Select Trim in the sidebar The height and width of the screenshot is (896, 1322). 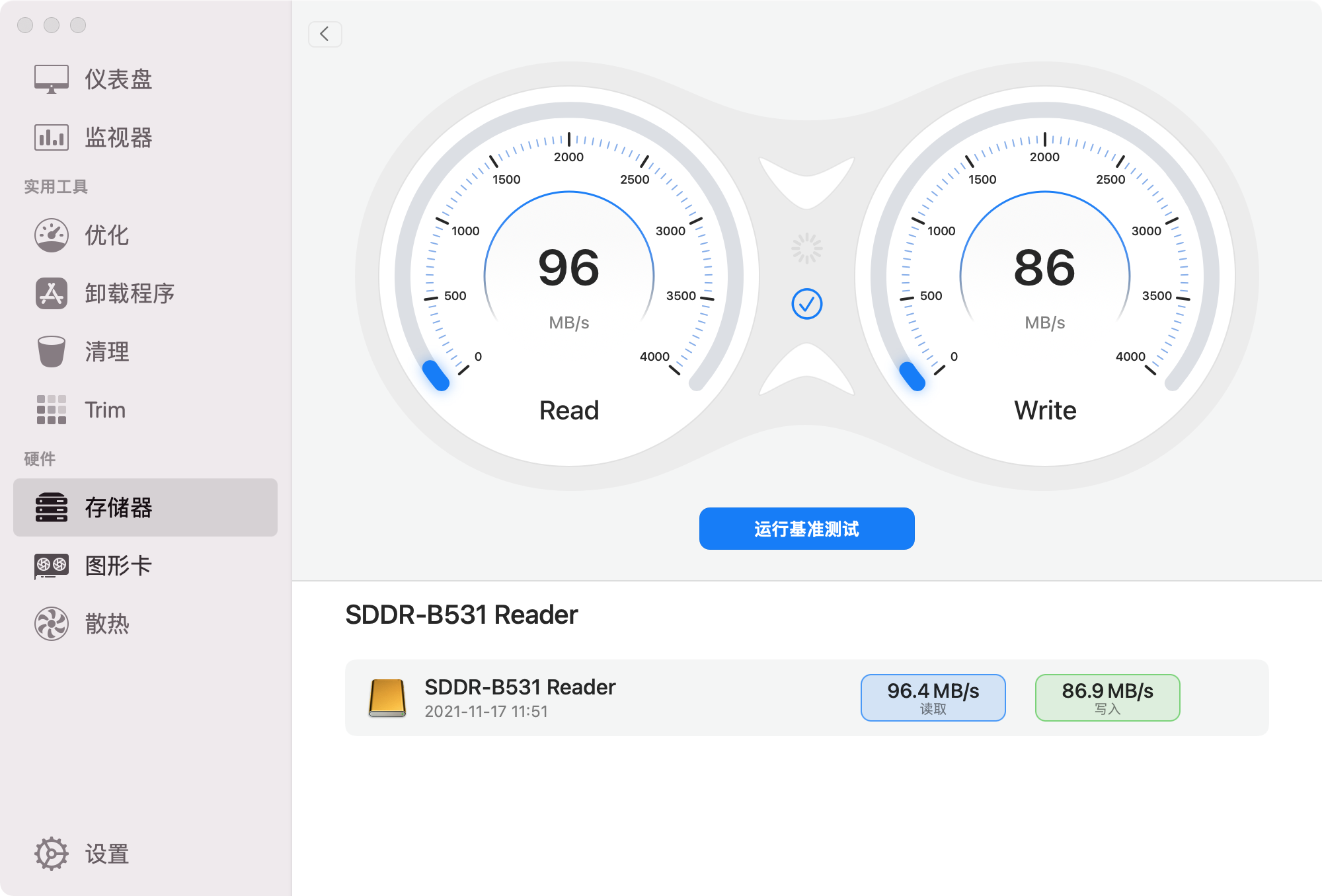click(x=145, y=410)
